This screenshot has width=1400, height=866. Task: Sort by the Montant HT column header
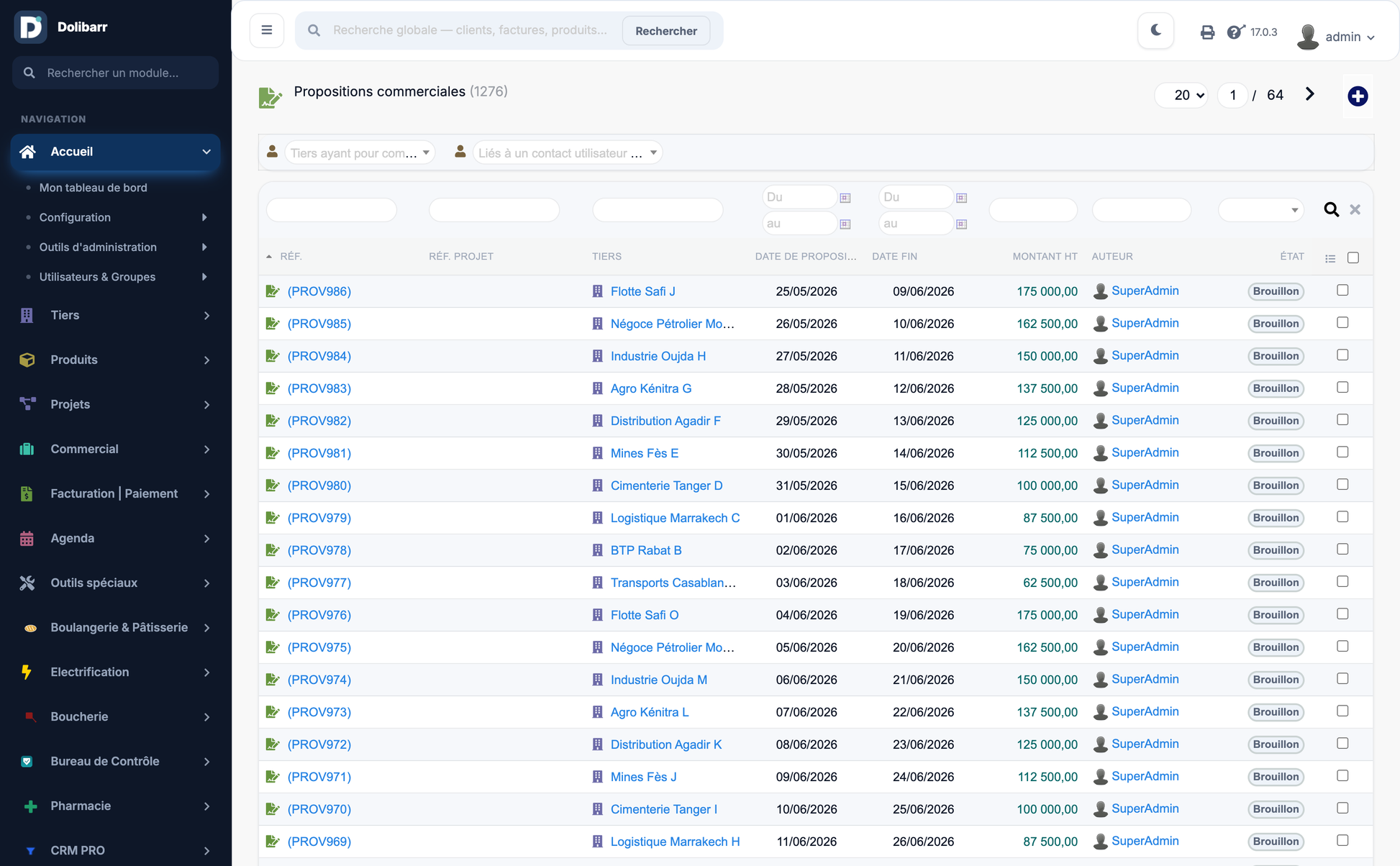[1045, 256]
